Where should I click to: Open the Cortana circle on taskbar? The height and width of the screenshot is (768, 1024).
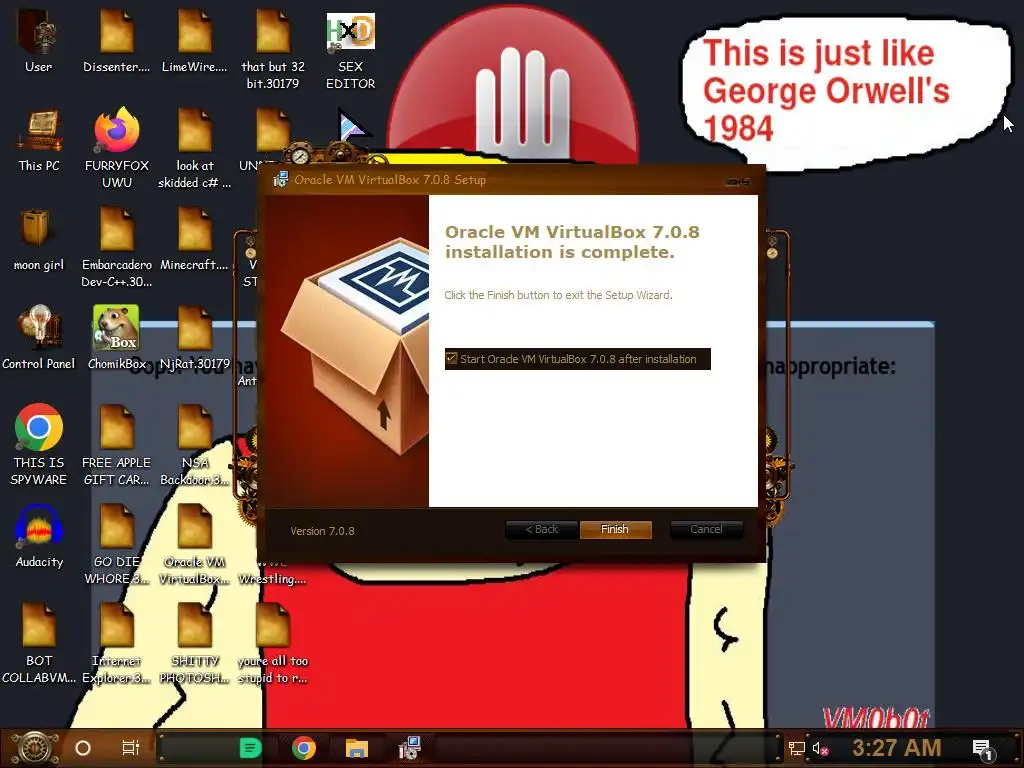[83, 748]
